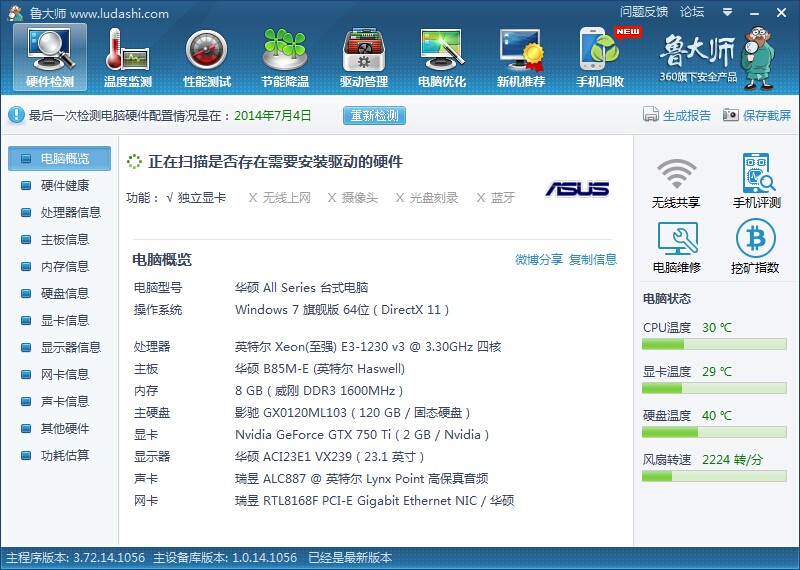Open the 新机推荐 new PC recommendations

click(521, 57)
